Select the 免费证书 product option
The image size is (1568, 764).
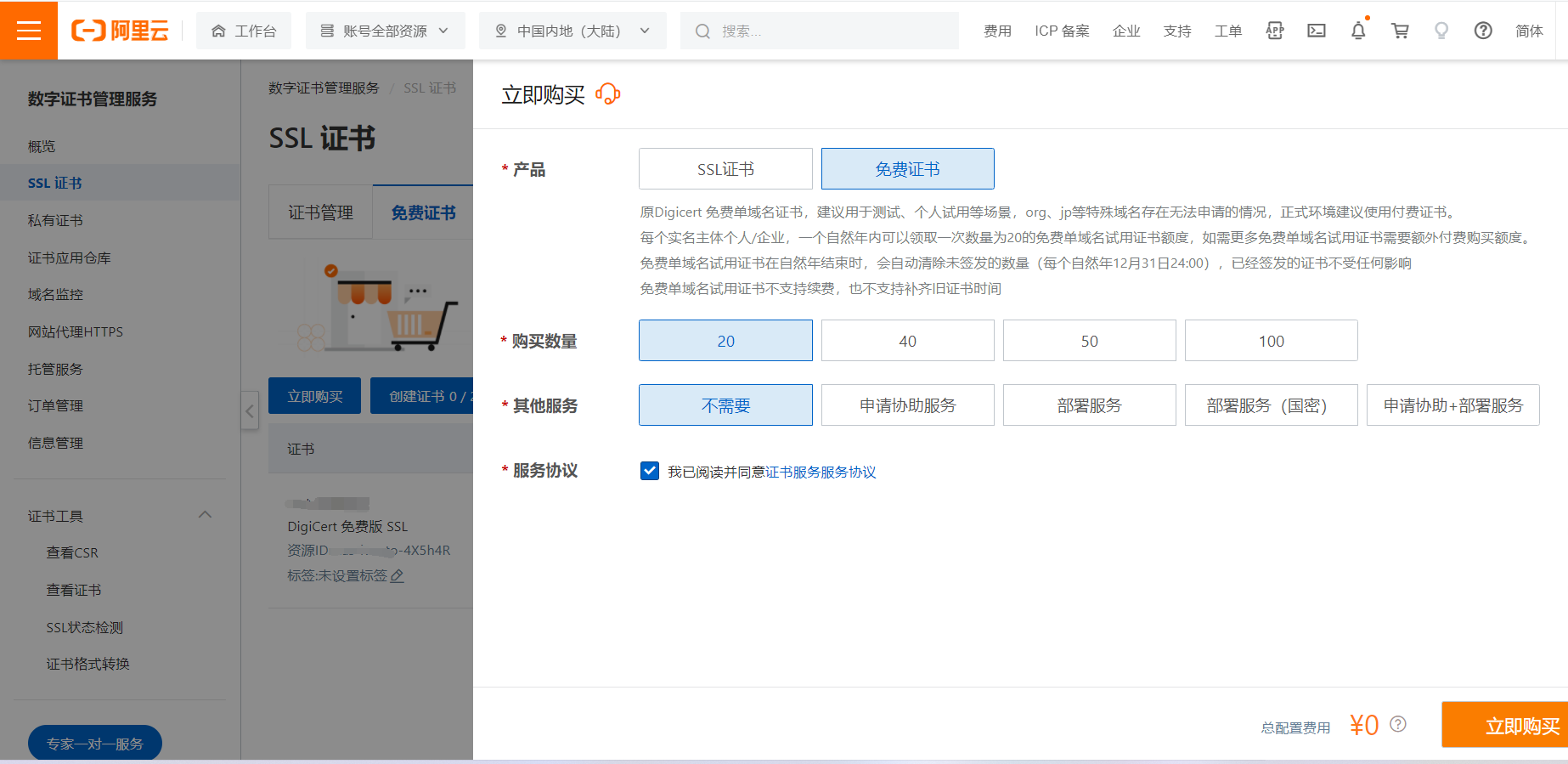[908, 169]
